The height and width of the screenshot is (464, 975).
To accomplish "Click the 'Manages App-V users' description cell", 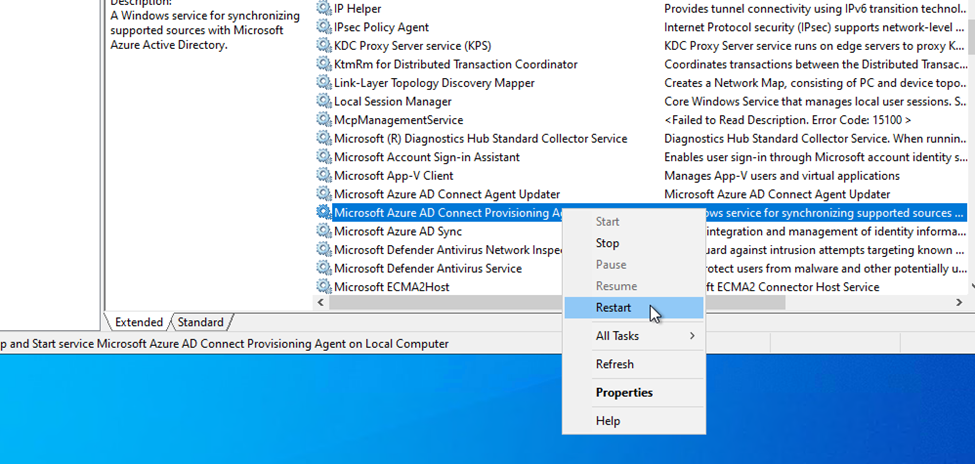I will pyautogui.click(x=782, y=175).
